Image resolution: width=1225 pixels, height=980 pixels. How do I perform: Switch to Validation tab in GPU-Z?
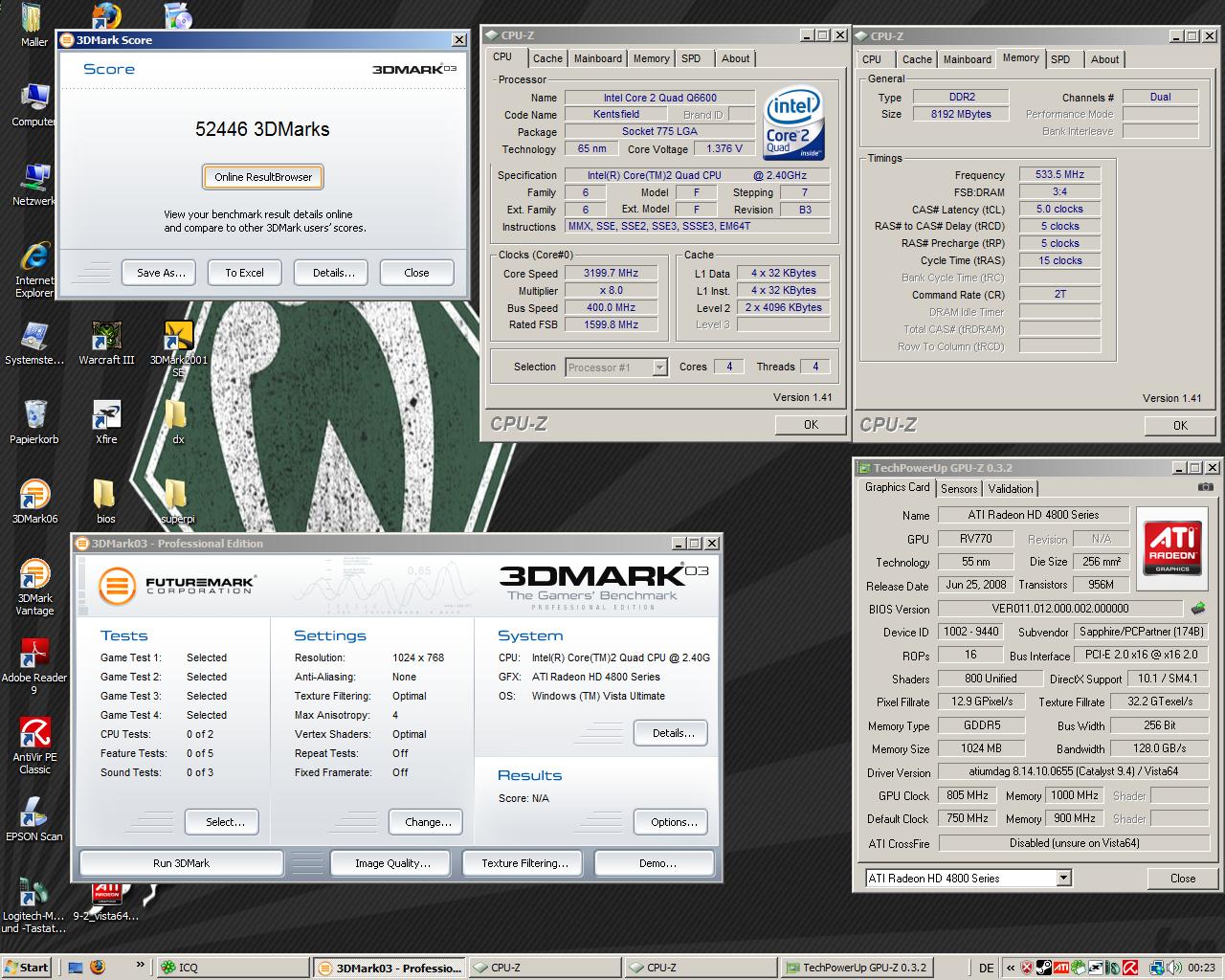pyautogui.click(x=1011, y=489)
